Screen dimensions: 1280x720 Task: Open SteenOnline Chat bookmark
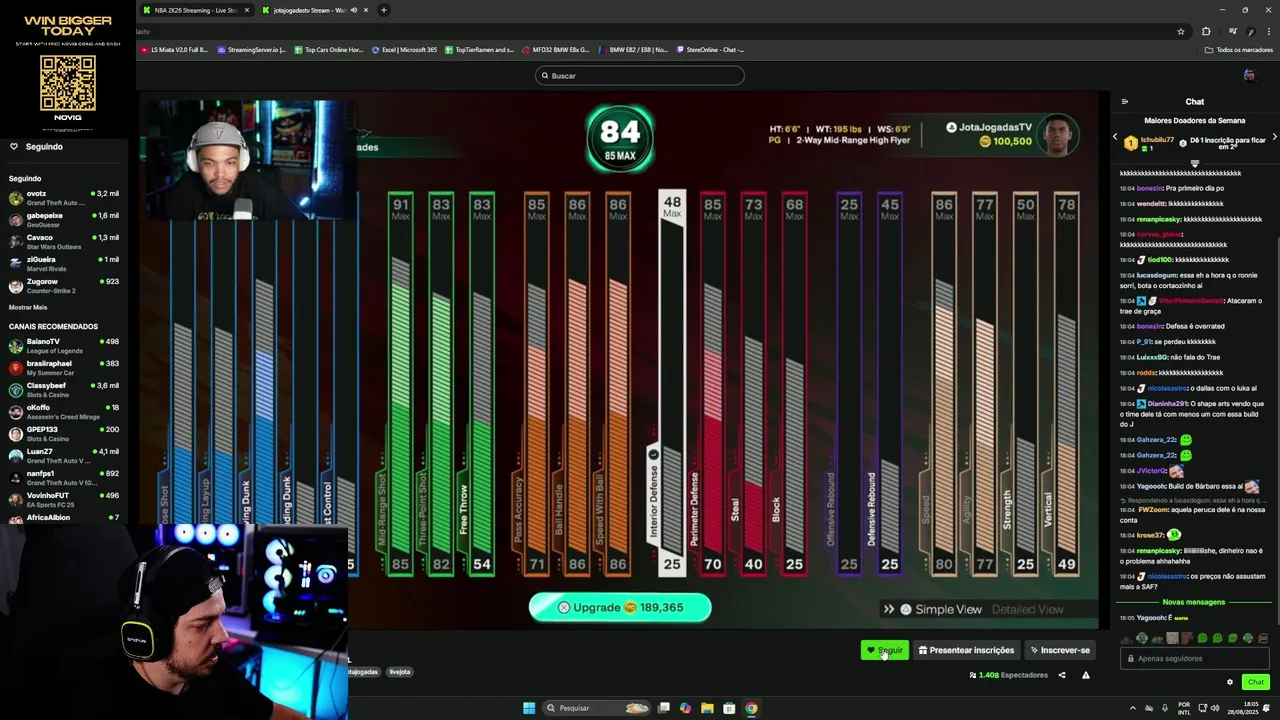pos(711,49)
